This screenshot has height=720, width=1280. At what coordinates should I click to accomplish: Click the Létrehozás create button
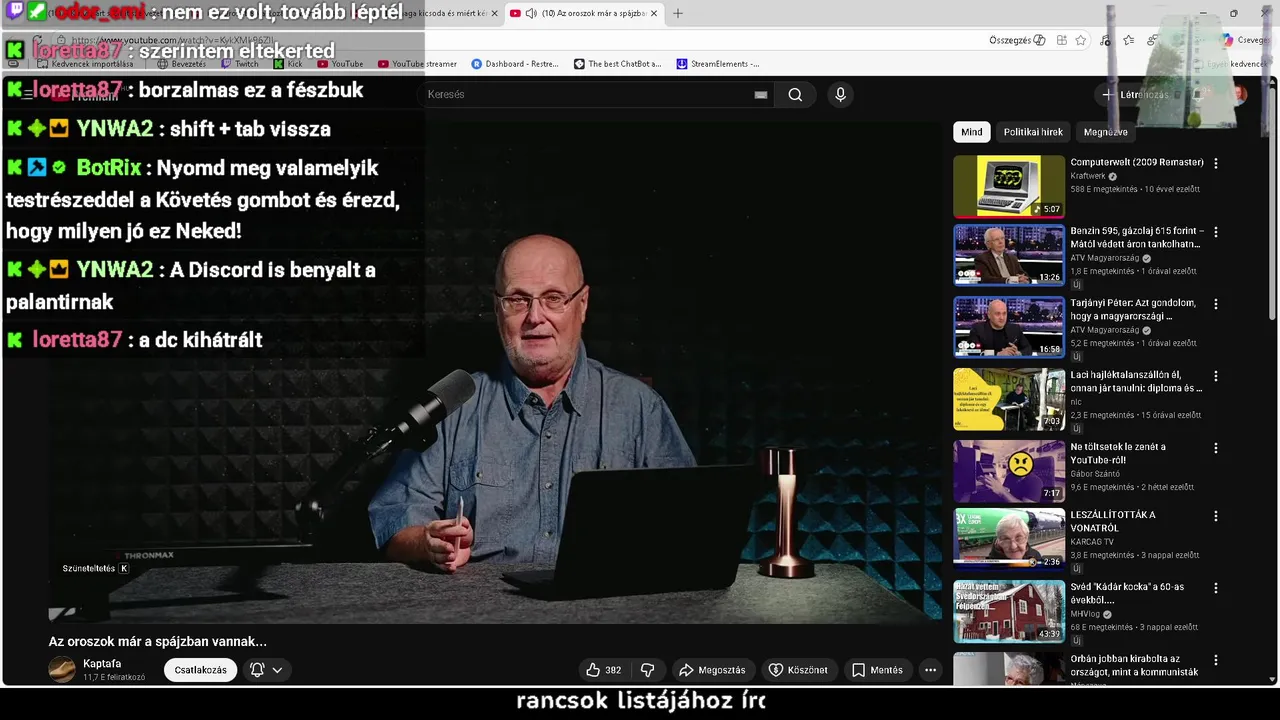[1135, 95]
